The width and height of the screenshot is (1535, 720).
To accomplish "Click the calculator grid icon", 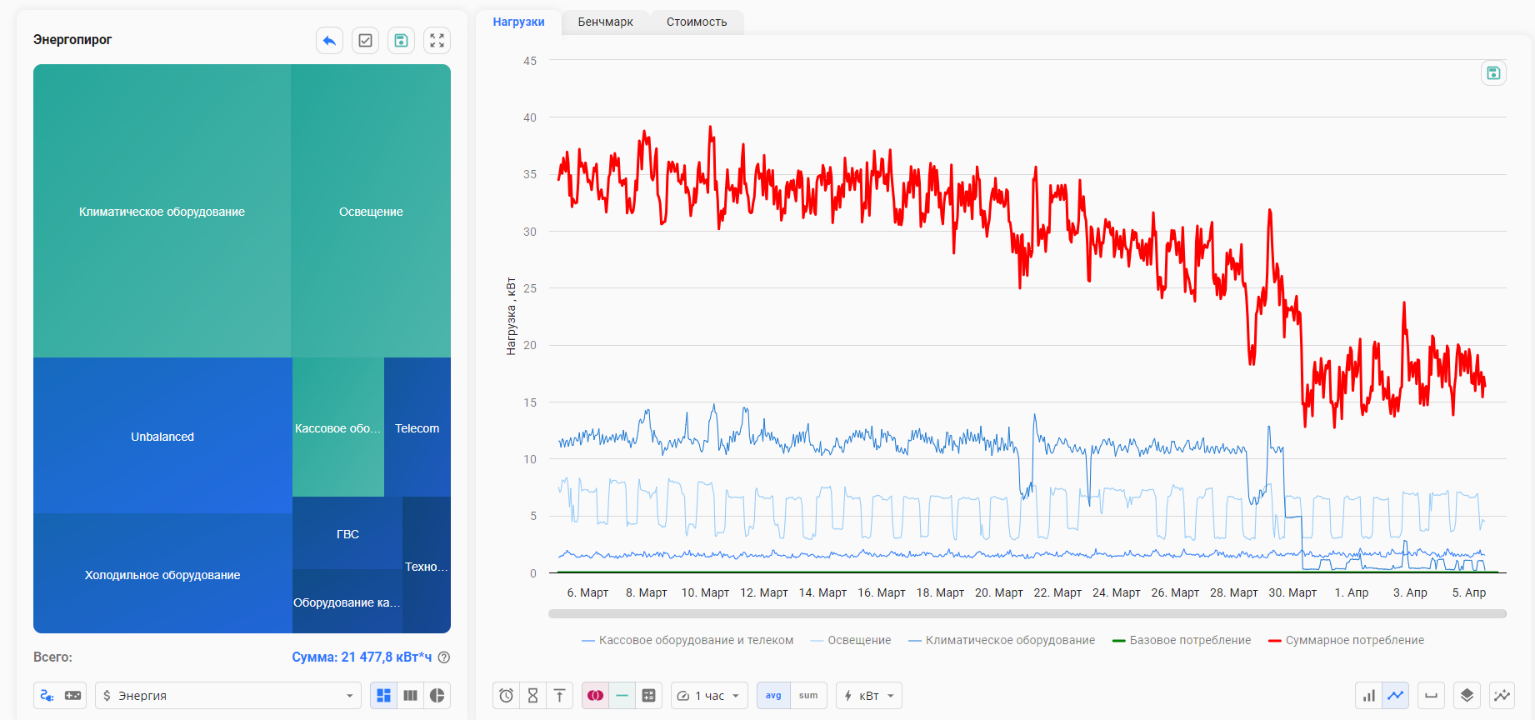I will pos(649,695).
